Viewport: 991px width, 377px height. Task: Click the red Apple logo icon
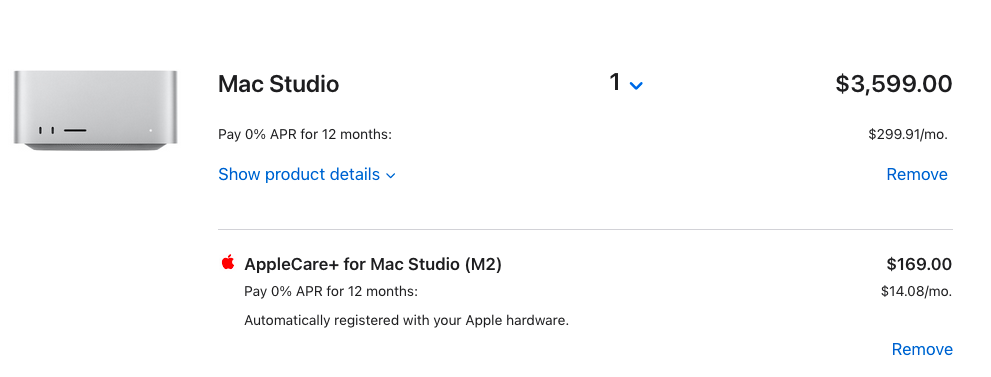tap(228, 263)
